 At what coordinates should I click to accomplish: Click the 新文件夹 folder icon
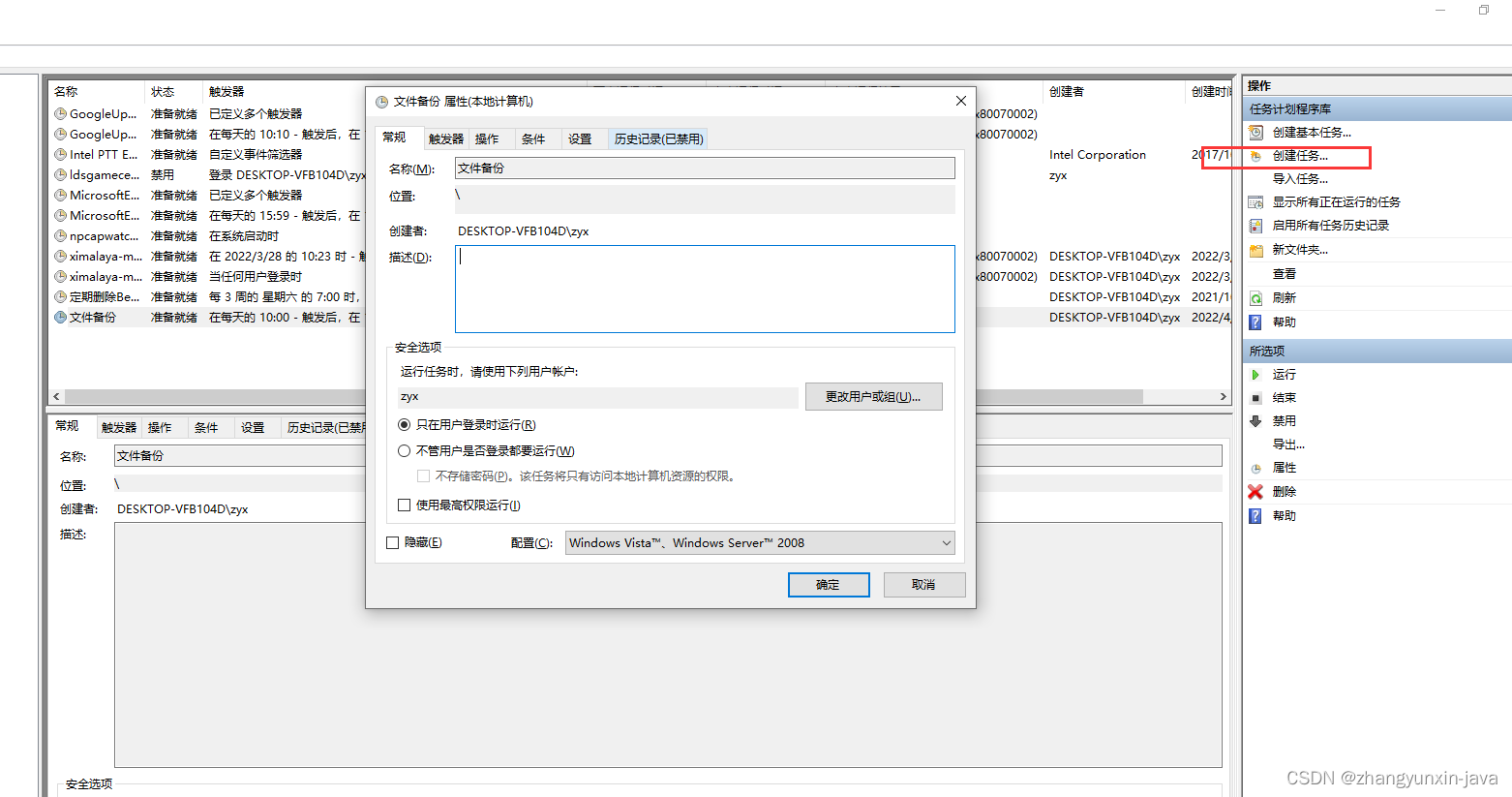1255,250
